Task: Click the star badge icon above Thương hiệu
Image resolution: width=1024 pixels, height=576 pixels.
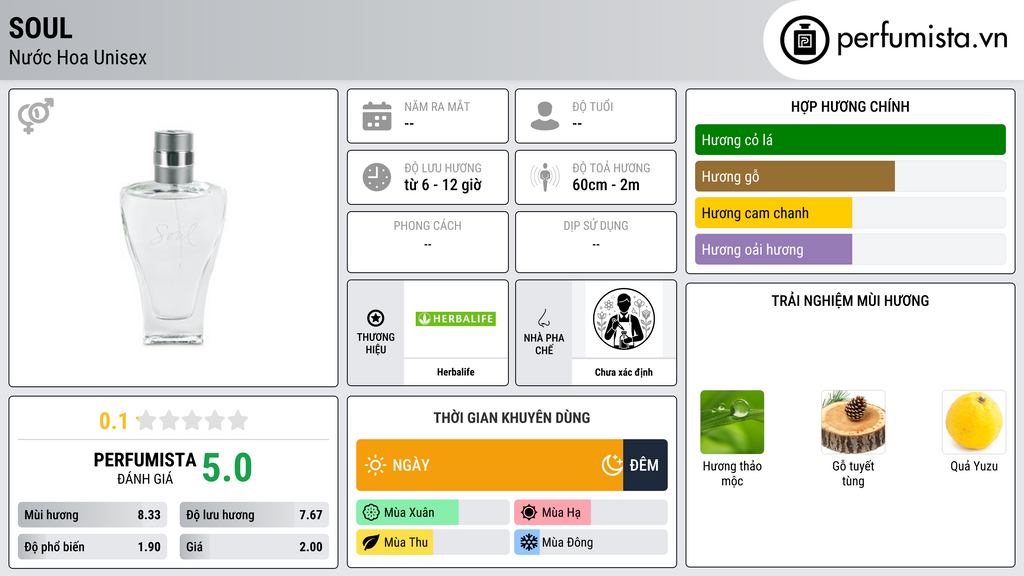Action: point(376,318)
